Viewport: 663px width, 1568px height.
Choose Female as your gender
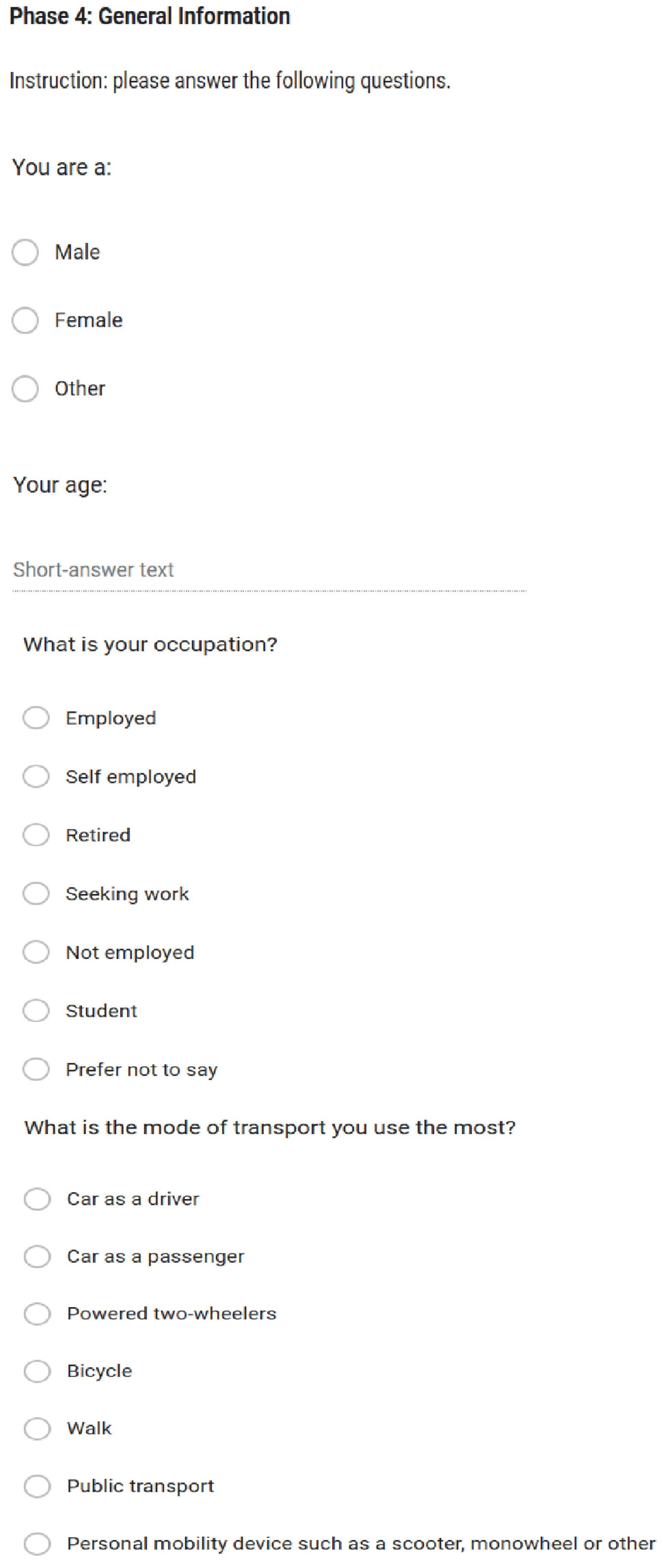pos(25,320)
